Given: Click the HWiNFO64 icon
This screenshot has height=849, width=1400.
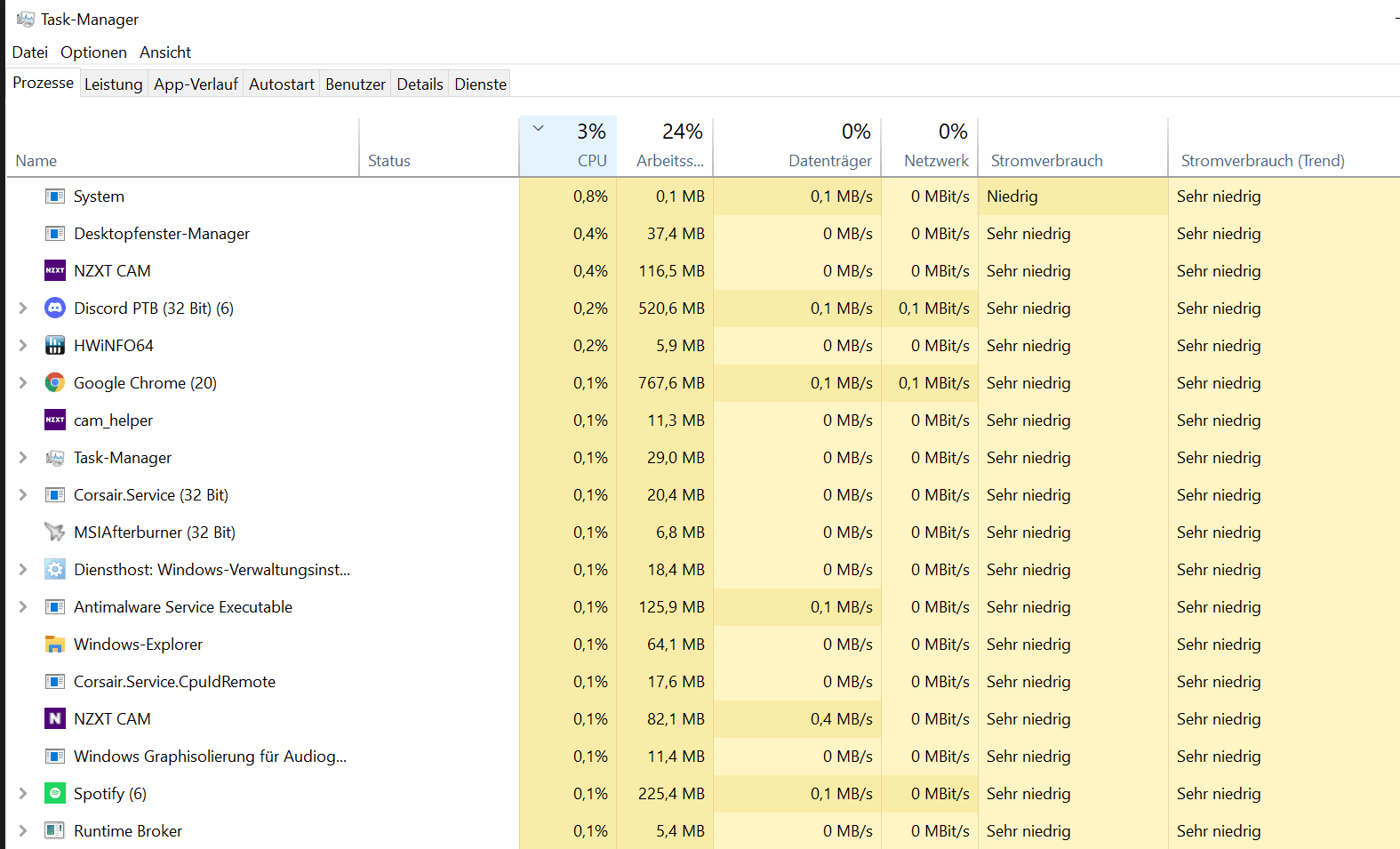Looking at the screenshot, I should [x=55, y=346].
